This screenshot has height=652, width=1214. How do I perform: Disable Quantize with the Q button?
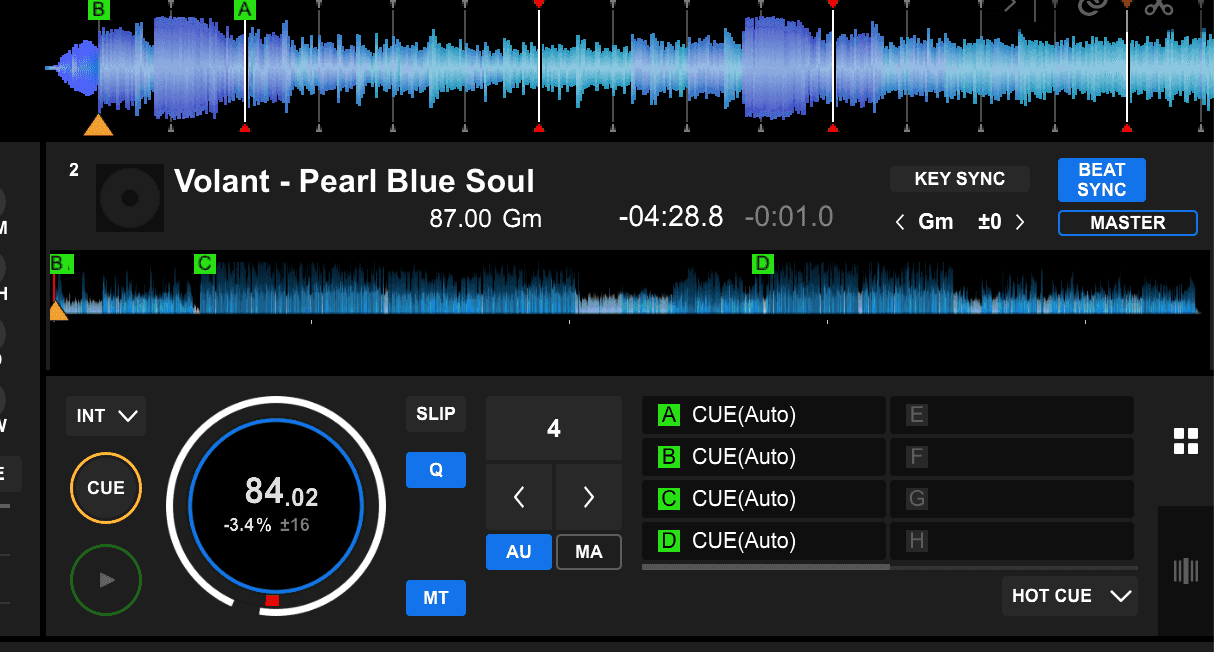435,470
